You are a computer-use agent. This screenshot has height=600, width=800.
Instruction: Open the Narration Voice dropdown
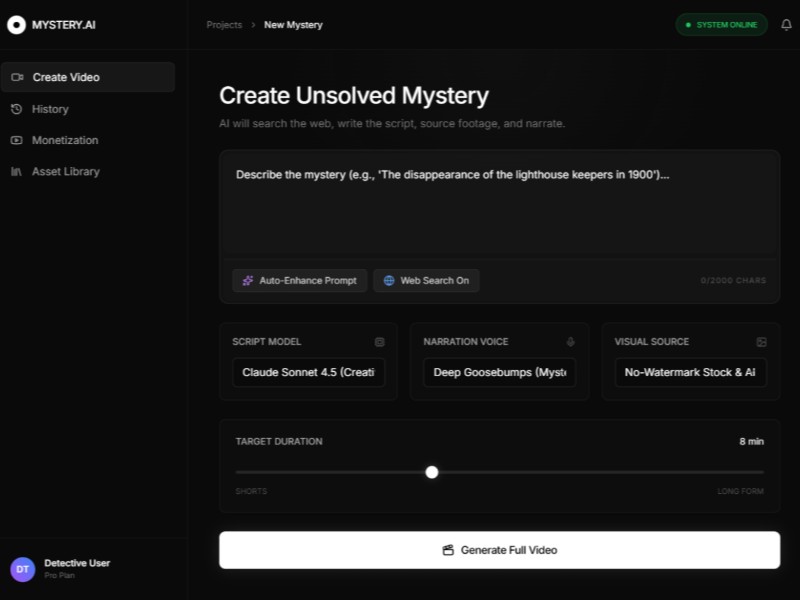499,373
